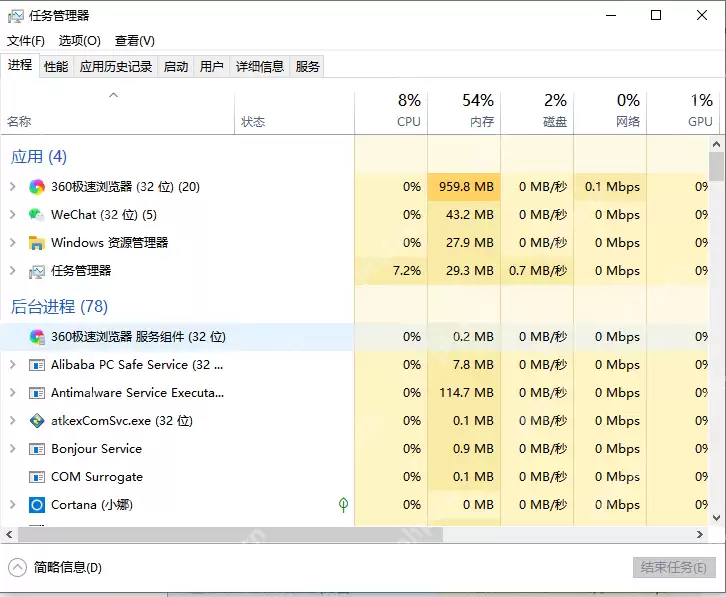Screen dimensions: 726x597
Task: Select the 43.2 MB memory cell
Action: (x=464, y=214)
